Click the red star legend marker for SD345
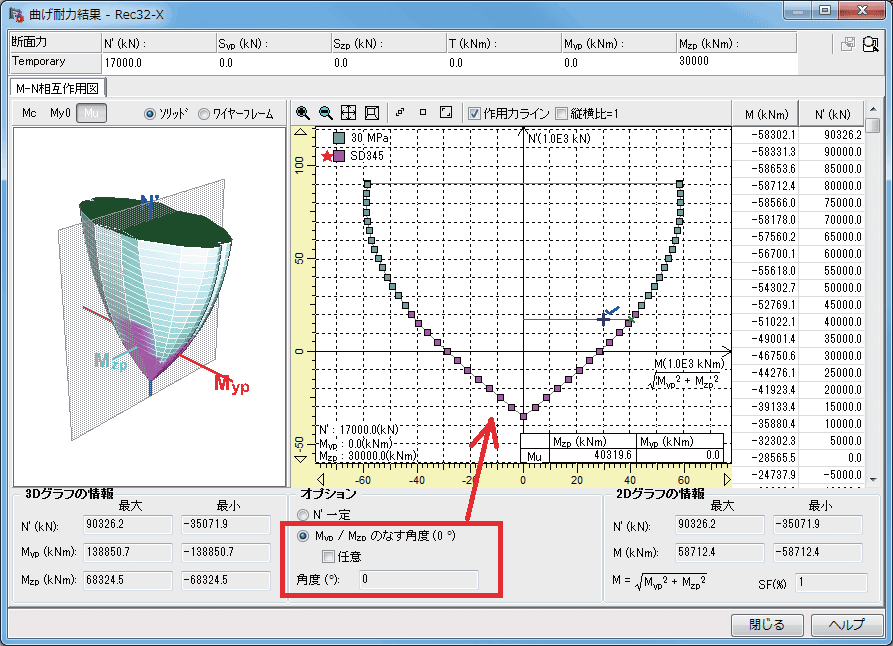The width and height of the screenshot is (893, 646). click(x=327, y=156)
